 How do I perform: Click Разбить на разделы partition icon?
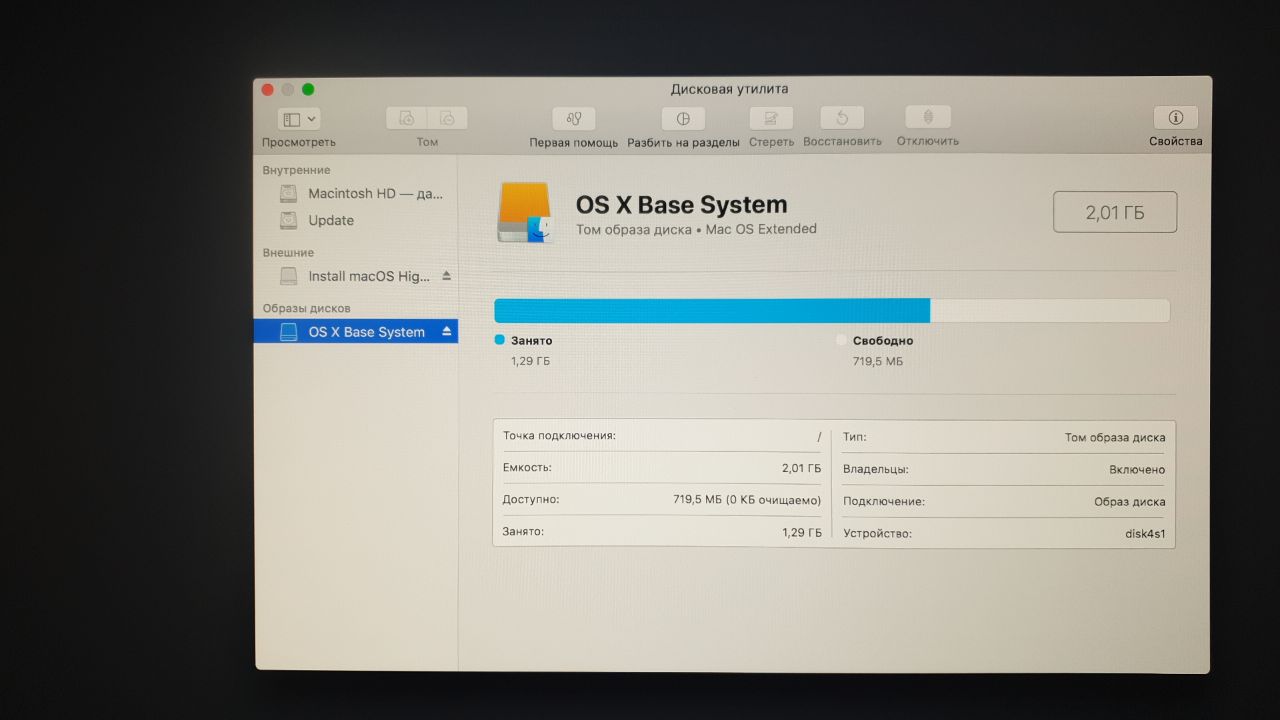(683, 118)
